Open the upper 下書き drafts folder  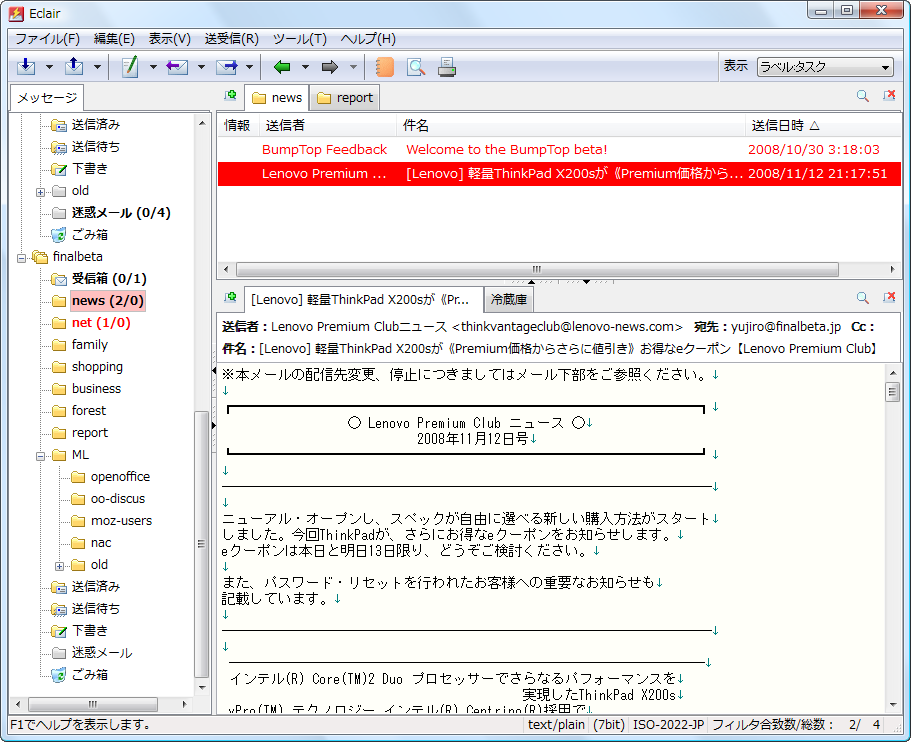pyautogui.click(x=89, y=169)
